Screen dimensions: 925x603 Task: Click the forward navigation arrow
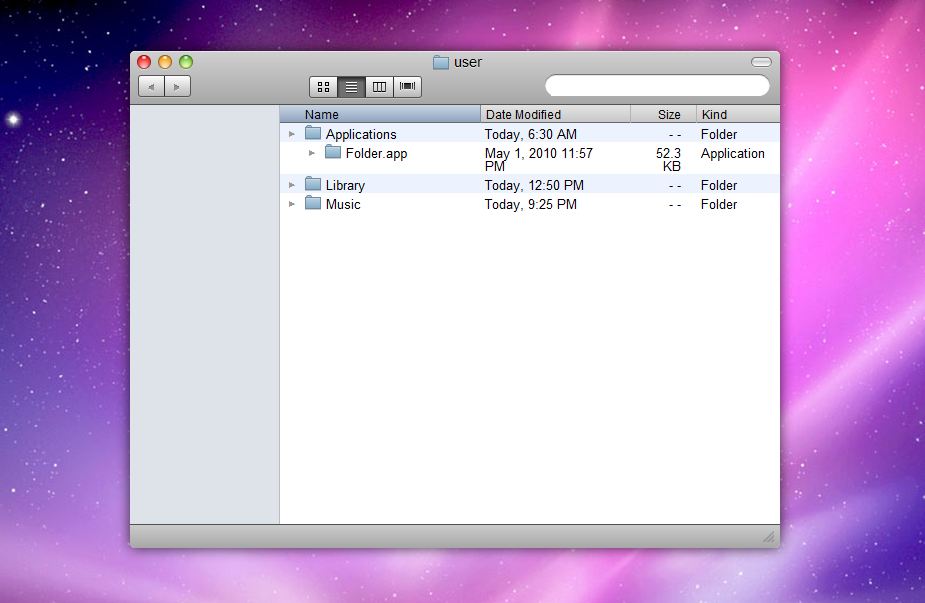coord(177,86)
